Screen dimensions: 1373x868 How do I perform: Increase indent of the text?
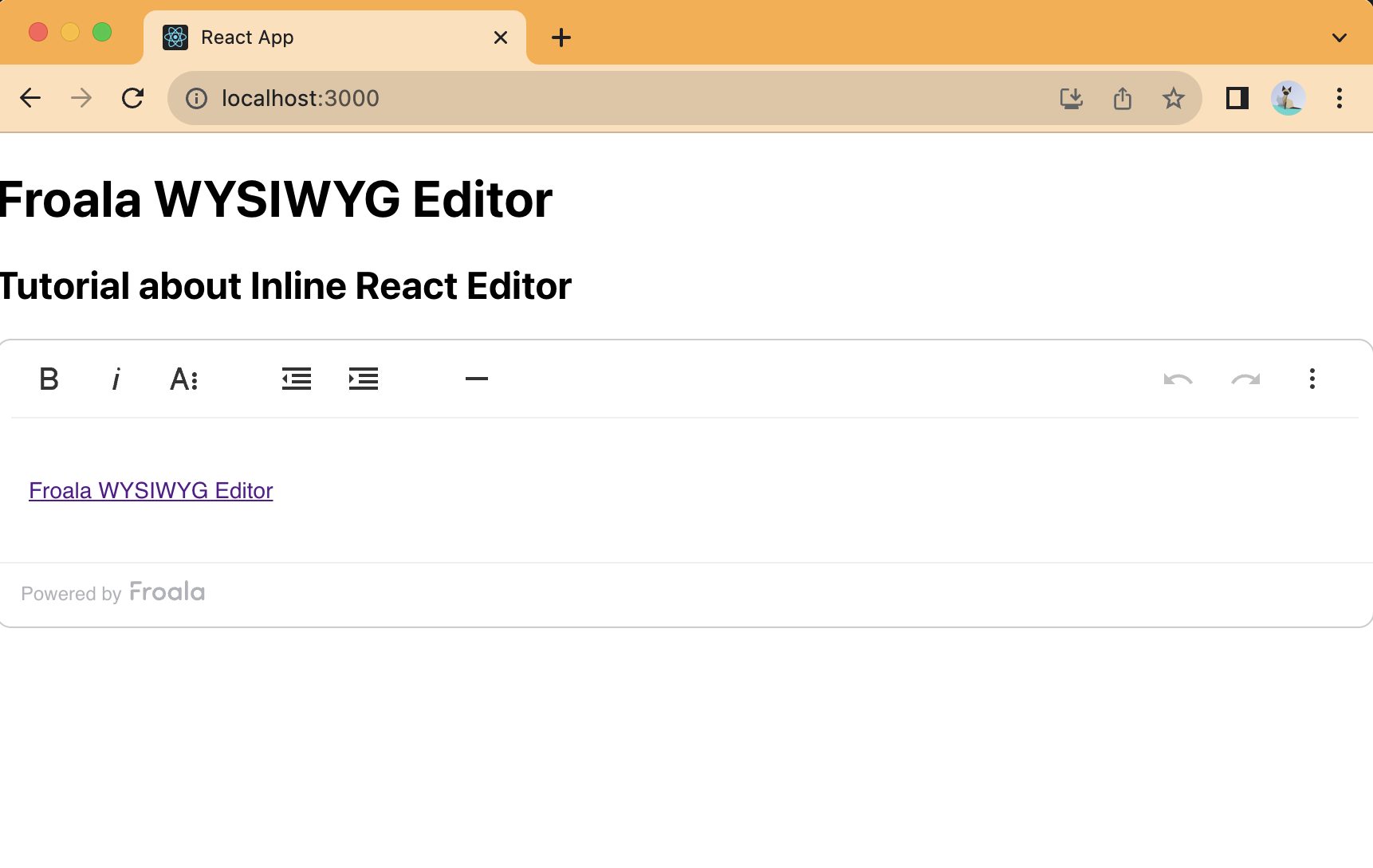[x=364, y=379]
